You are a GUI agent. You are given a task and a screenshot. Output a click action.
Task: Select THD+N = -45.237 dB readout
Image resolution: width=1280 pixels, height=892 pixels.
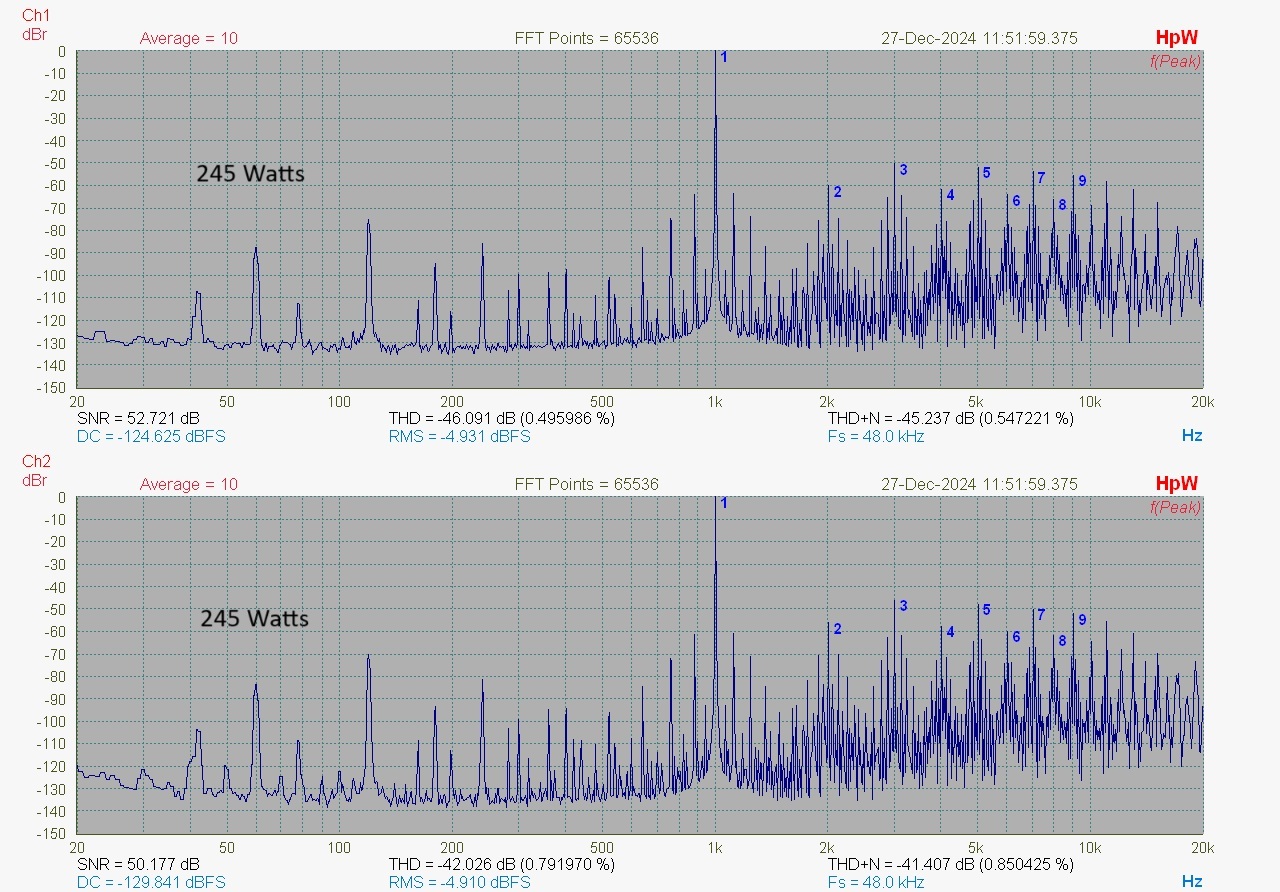(x=951, y=418)
